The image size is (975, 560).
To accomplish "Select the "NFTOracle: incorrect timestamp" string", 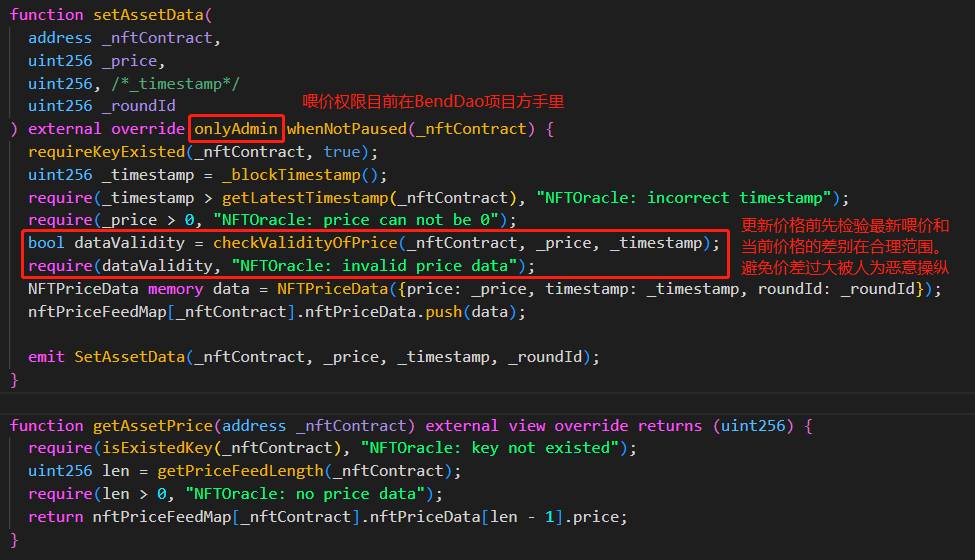I will click(684, 198).
